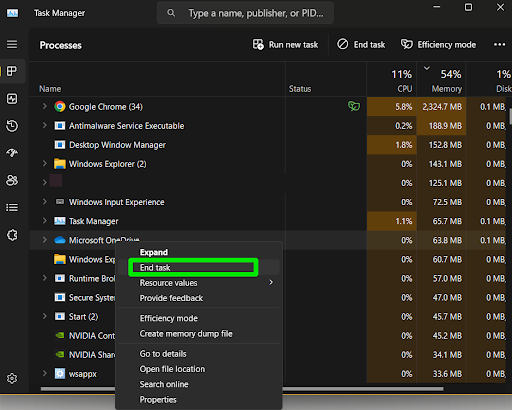This screenshot has width=512, height=410.
Task: Select Search online menu entry
Action: point(199,384)
